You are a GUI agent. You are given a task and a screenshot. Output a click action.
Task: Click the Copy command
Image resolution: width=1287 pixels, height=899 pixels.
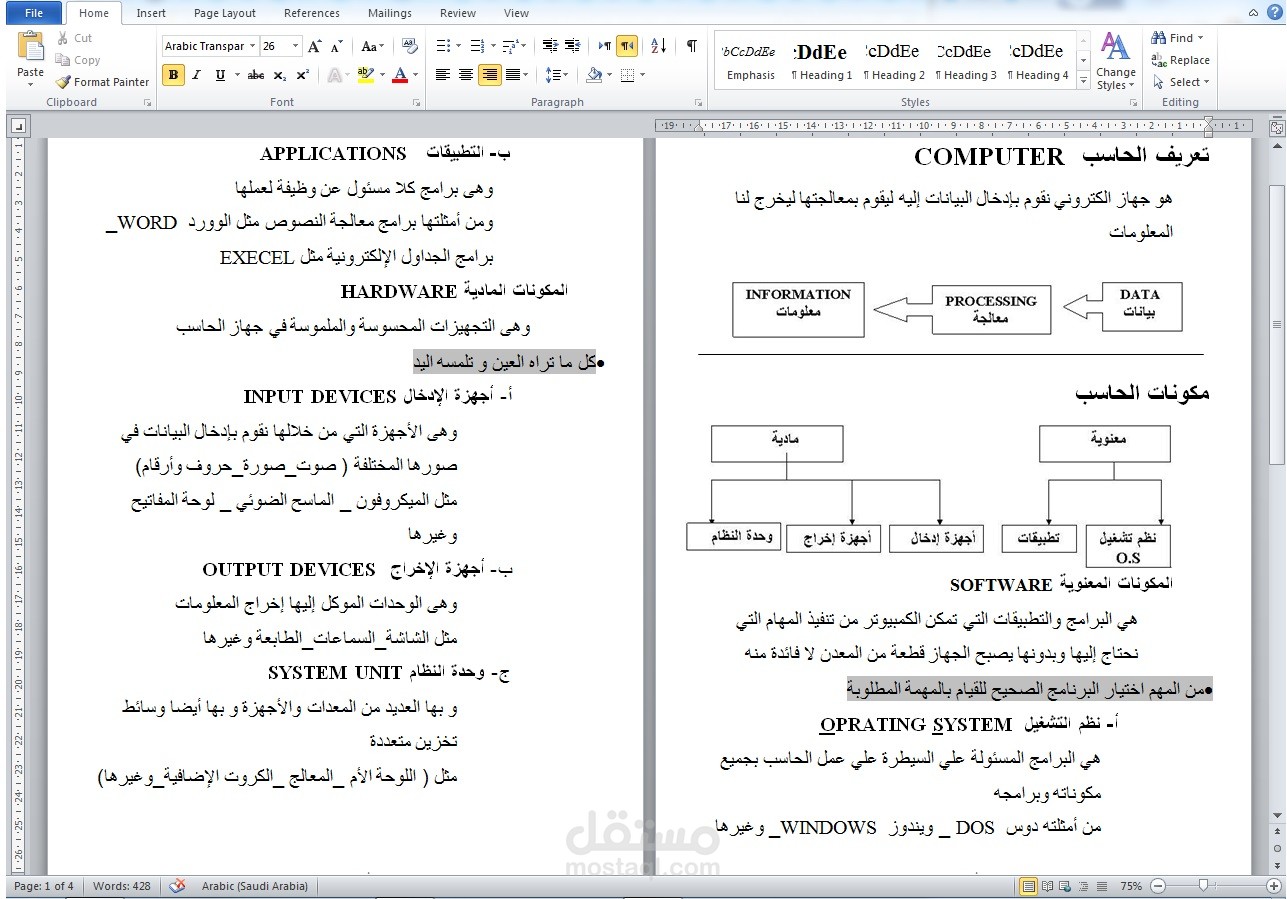pyautogui.click(x=78, y=60)
